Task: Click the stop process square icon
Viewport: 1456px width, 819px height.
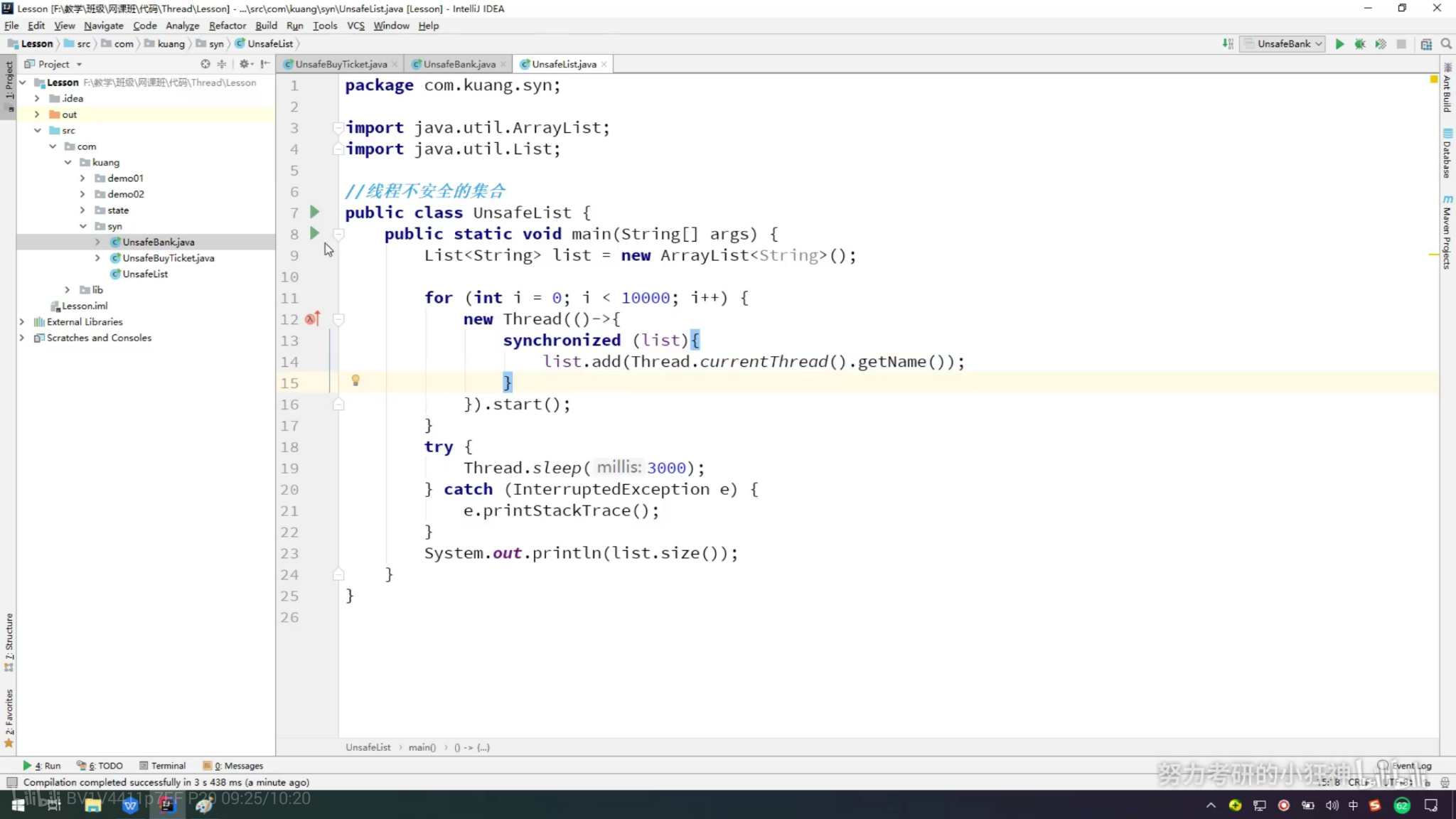Action: coord(1401,44)
